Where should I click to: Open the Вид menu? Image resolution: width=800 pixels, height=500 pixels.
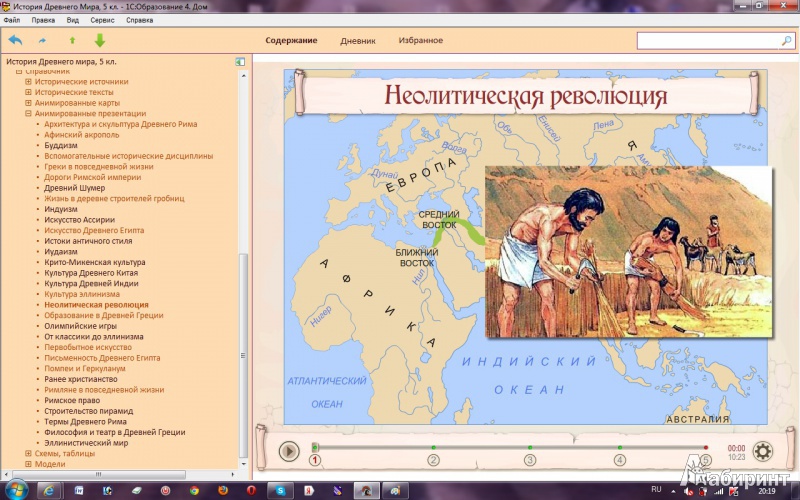pyautogui.click(x=72, y=20)
